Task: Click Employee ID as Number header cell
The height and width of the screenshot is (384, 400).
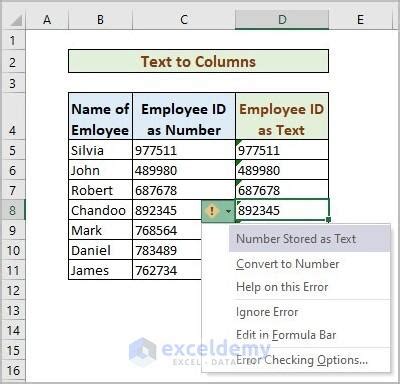Action: point(184,116)
